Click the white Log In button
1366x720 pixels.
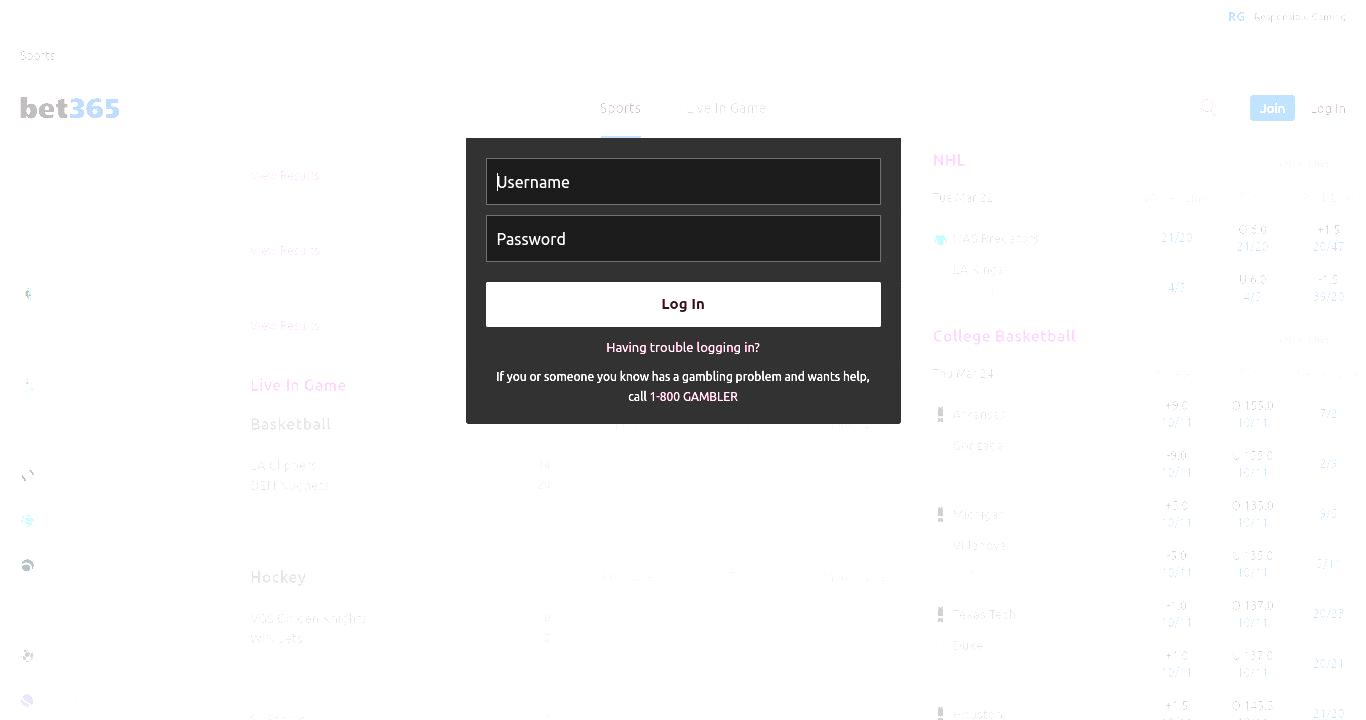point(683,304)
